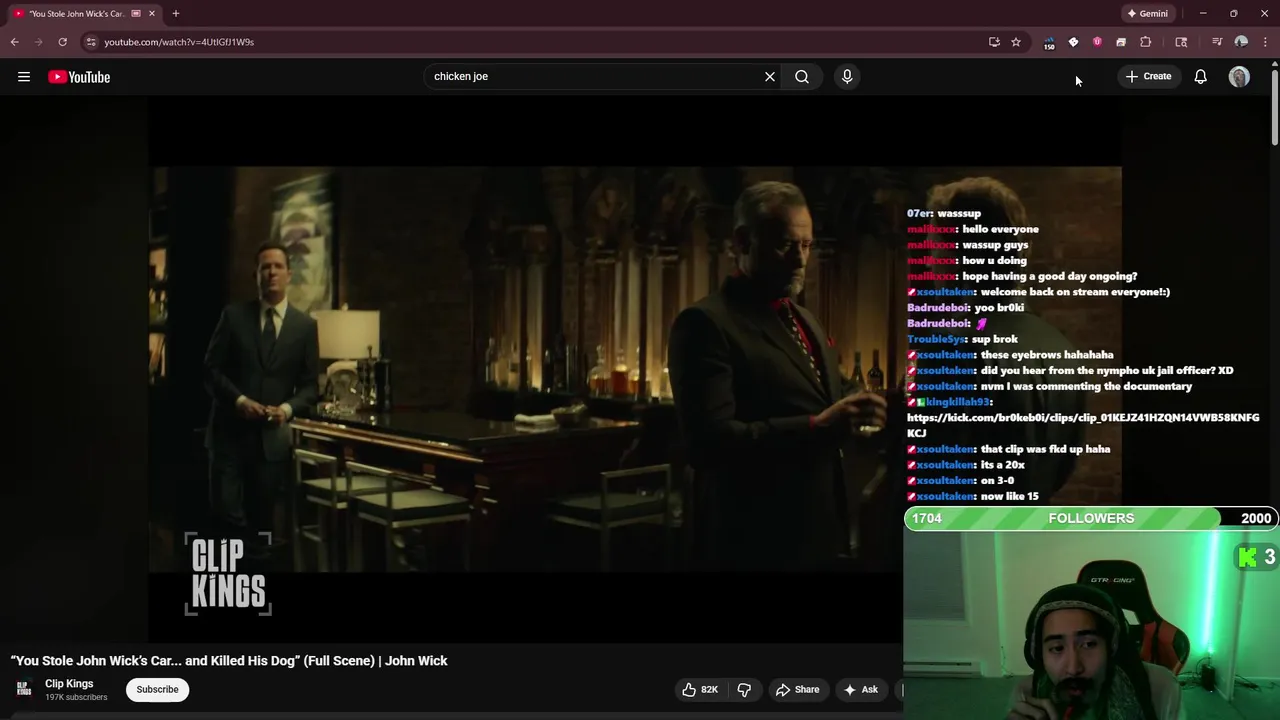Click the kick.com clip link in chat
Screen dimensions: 1280x720
tap(1083, 425)
